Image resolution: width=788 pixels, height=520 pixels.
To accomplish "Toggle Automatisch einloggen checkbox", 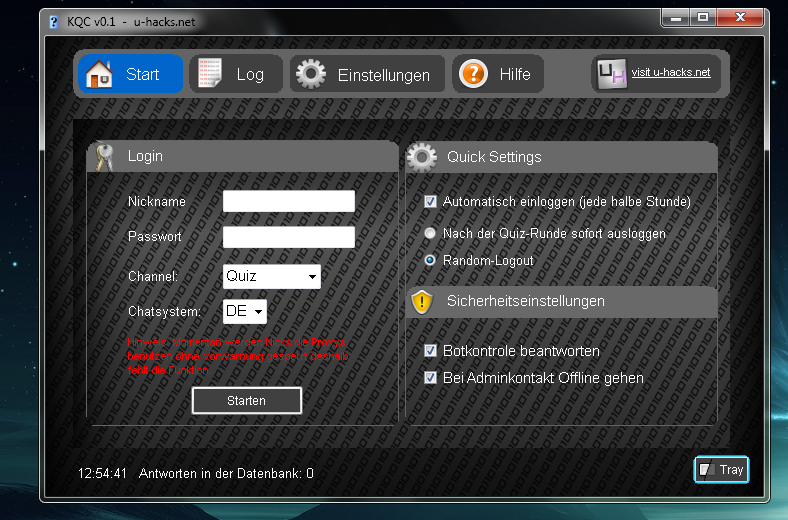I will pos(431,202).
